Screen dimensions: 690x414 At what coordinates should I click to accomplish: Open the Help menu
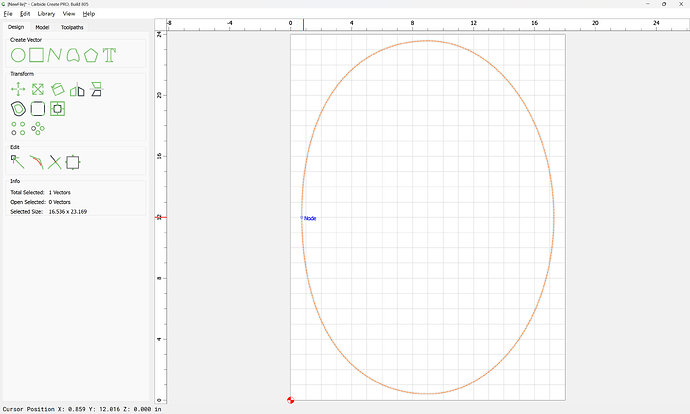pyautogui.click(x=88, y=14)
